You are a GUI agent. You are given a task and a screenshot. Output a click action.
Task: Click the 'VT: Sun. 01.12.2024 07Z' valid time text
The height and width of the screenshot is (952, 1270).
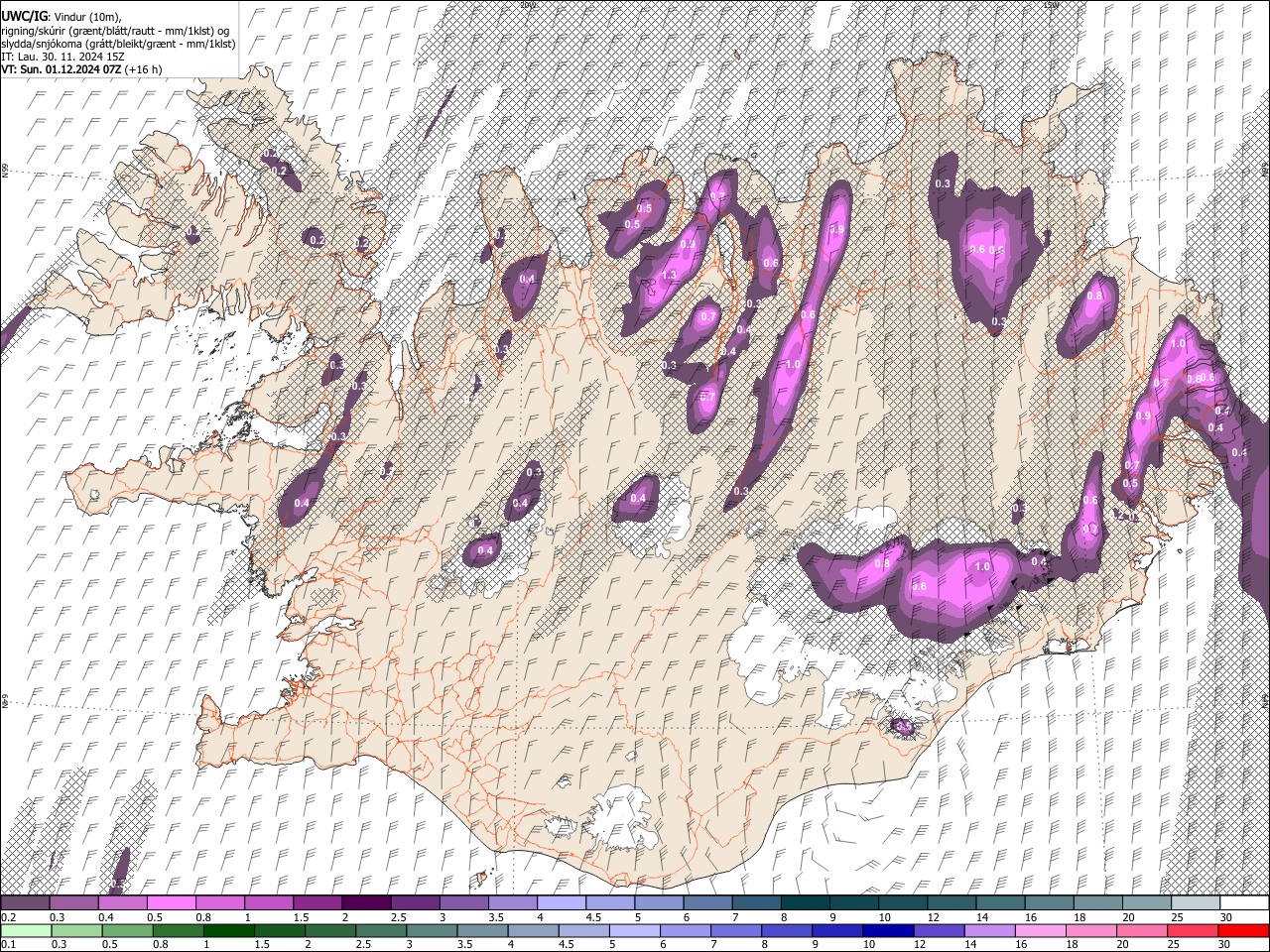click(x=61, y=69)
